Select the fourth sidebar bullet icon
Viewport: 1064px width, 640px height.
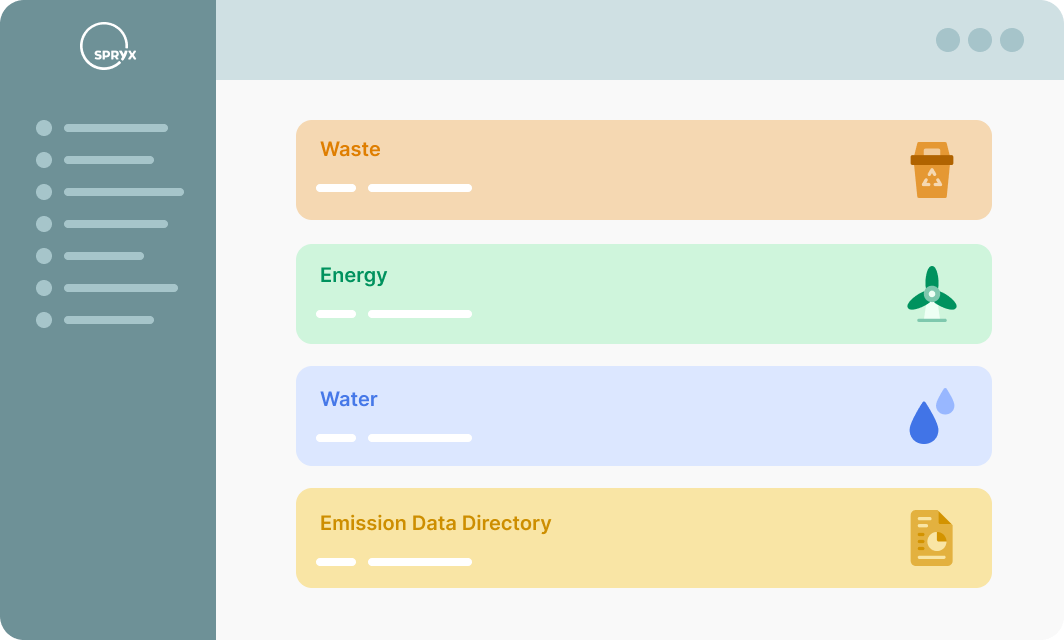44,224
